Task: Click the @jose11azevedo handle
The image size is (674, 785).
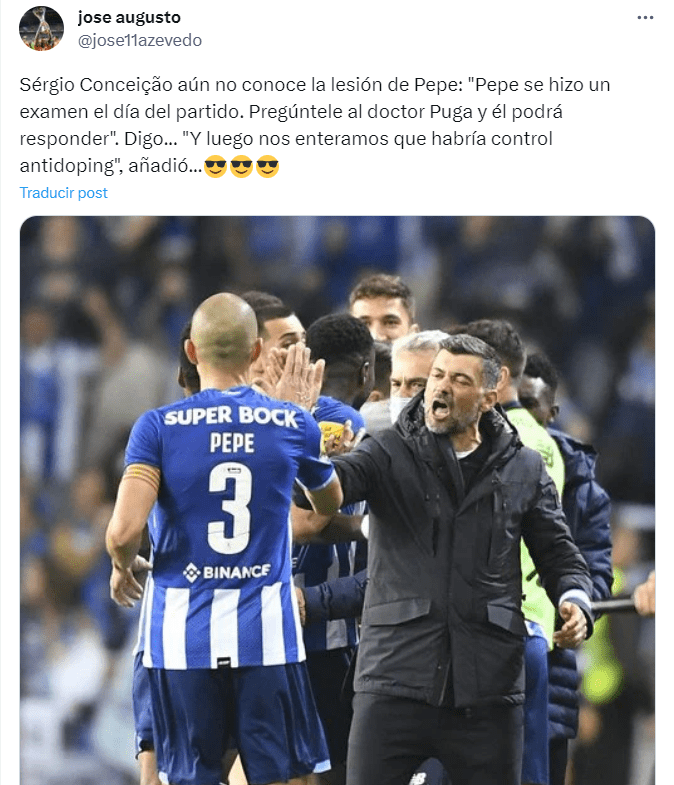Action: (x=140, y=40)
